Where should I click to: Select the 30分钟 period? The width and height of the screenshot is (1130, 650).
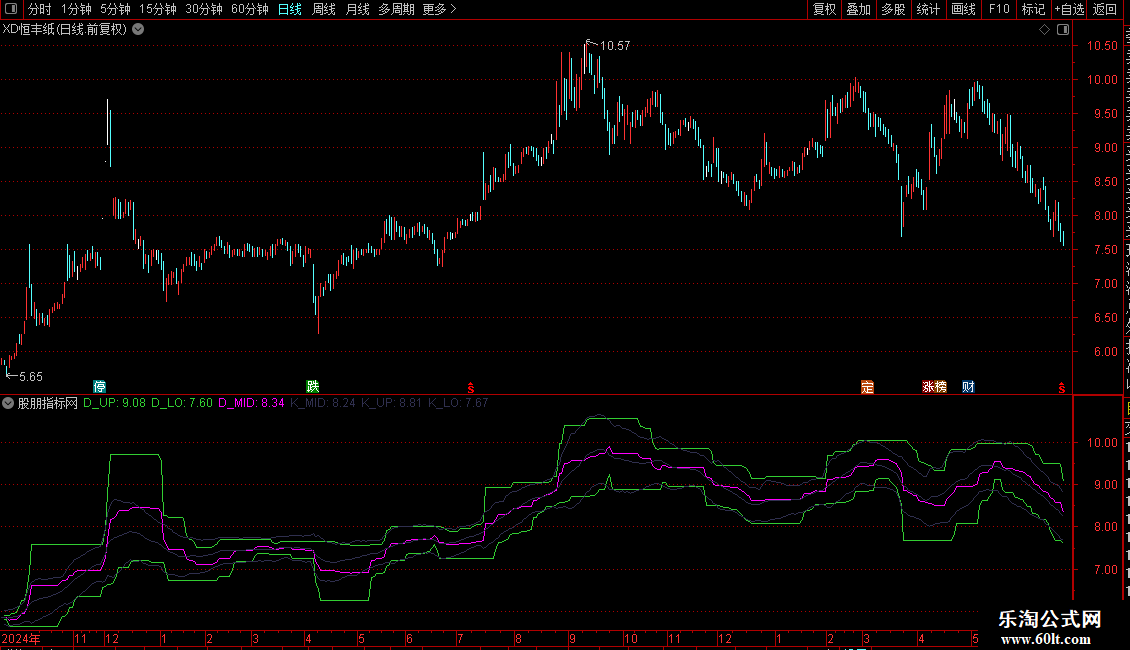tap(204, 9)
